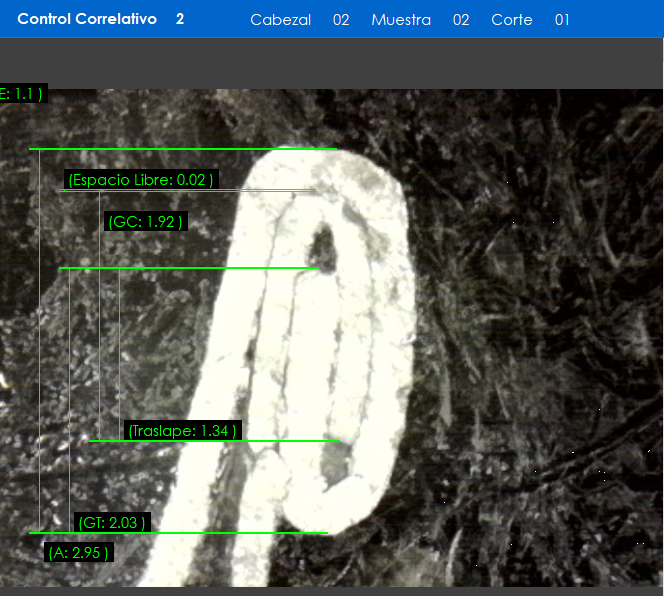664x596 pixels.
Task: Click the dark void near seam top
Action: point(323,242)
